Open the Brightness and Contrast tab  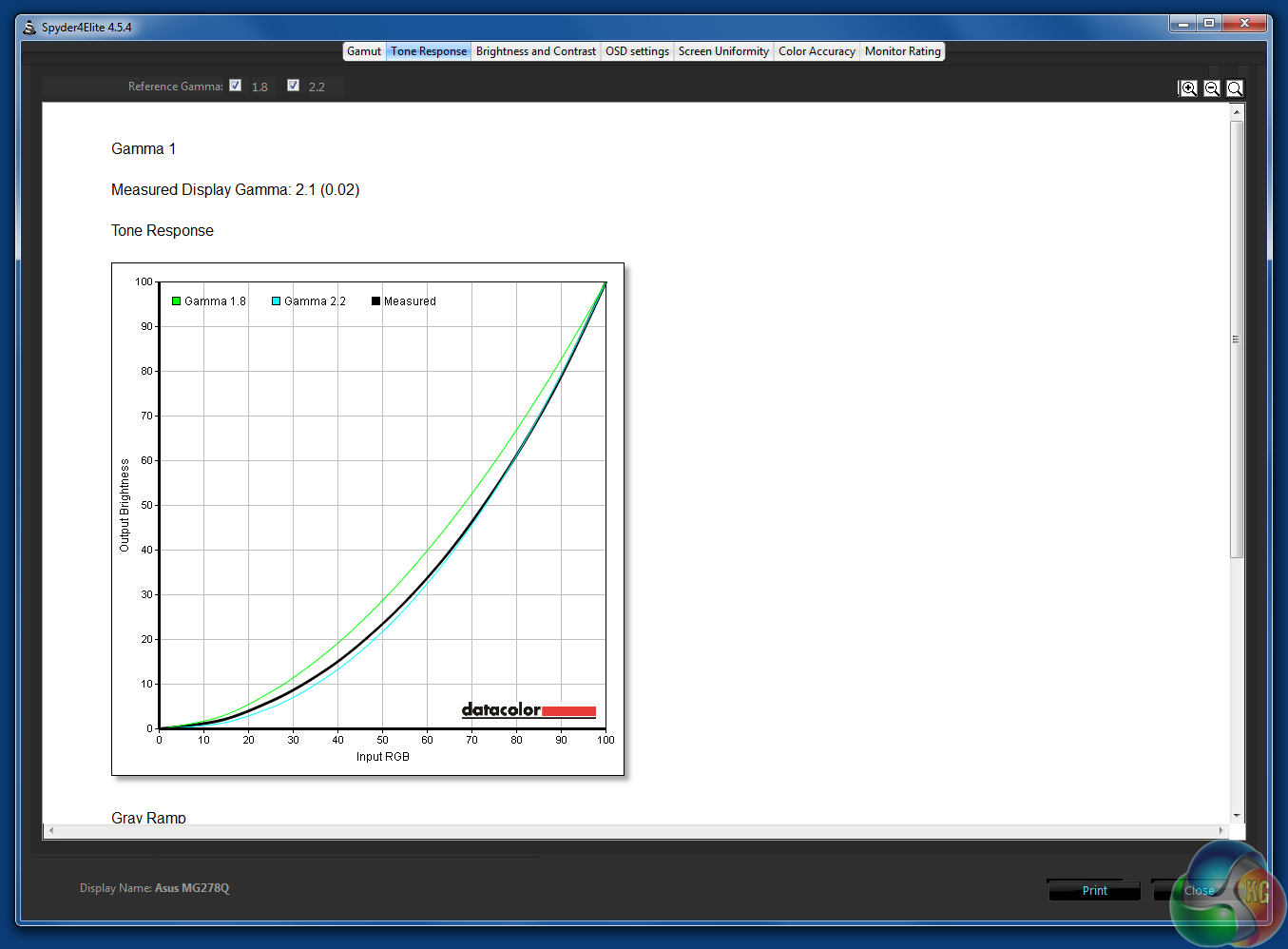(536, 51)
